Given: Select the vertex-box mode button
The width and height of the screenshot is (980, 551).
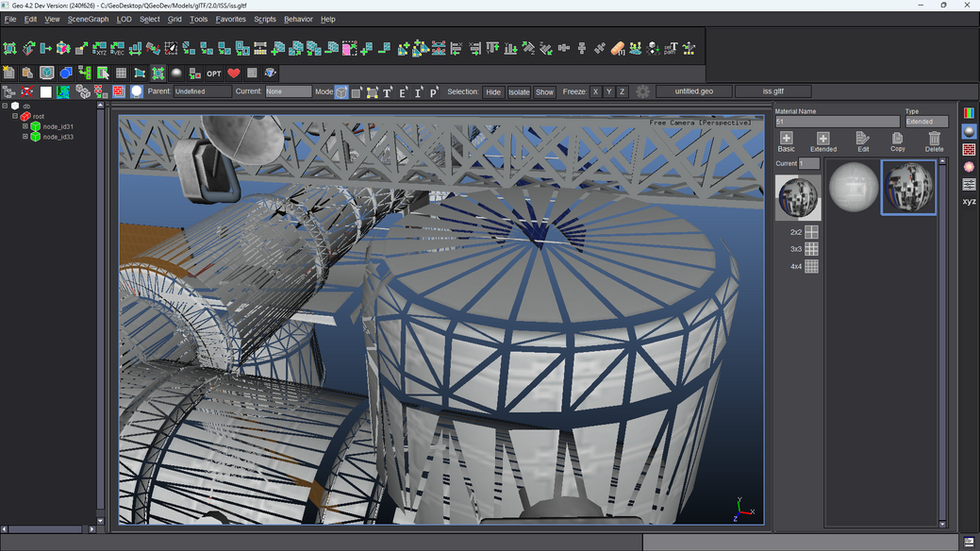Looking at the screenshot, I should (x=372, y=92).
